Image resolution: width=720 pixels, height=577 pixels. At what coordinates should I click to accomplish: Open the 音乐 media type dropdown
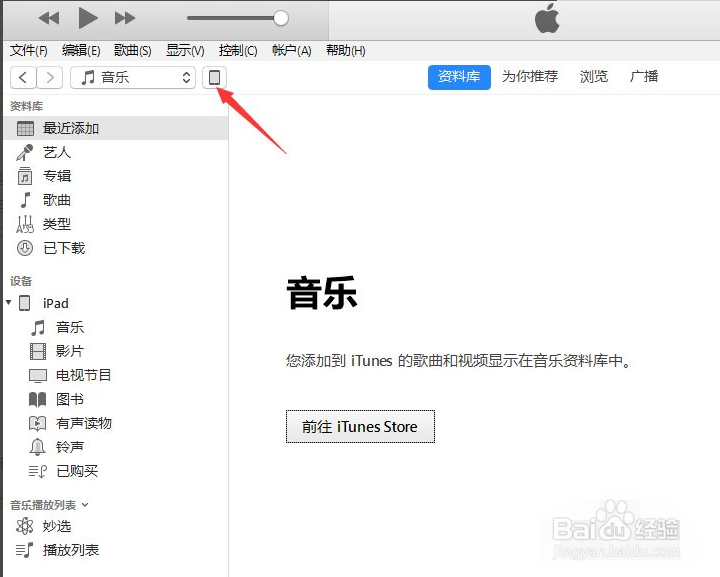pyautogui.click(x=133, y=77)
